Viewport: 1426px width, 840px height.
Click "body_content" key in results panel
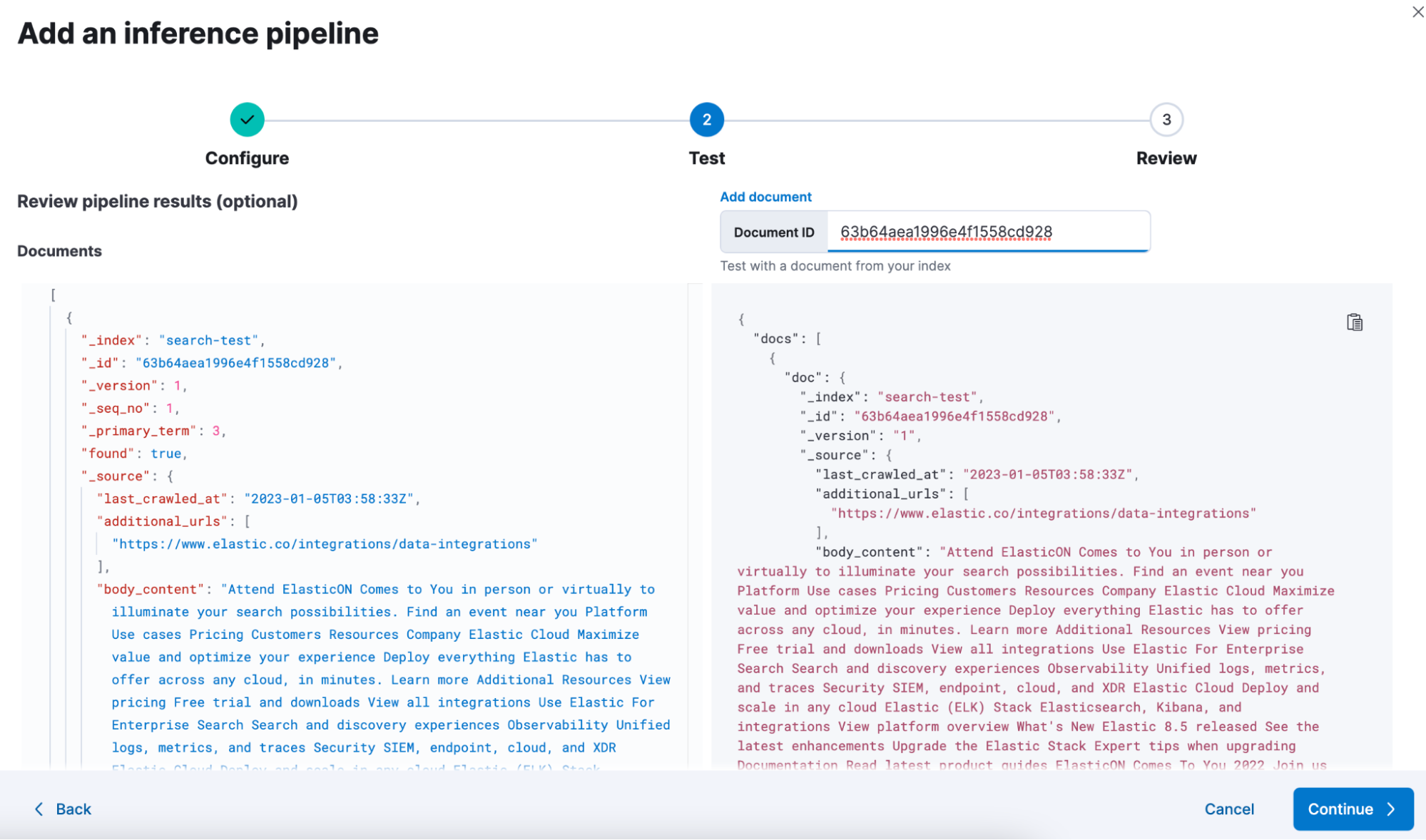(870, 552)
